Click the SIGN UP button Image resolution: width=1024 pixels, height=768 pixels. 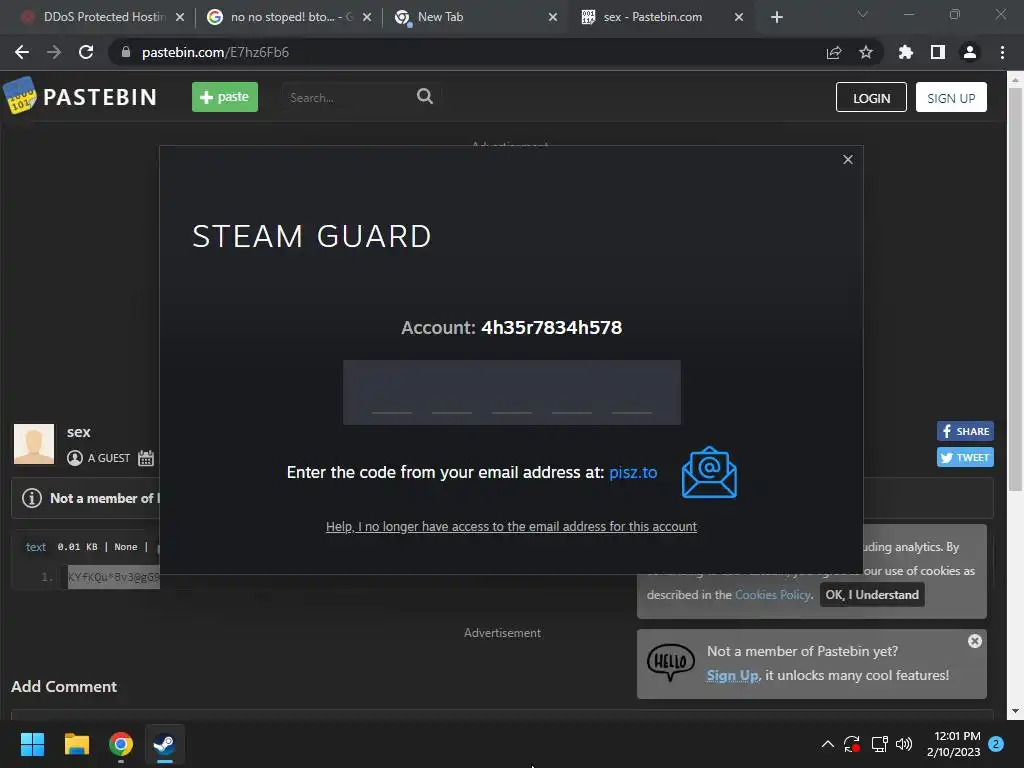tap(951, 97)
